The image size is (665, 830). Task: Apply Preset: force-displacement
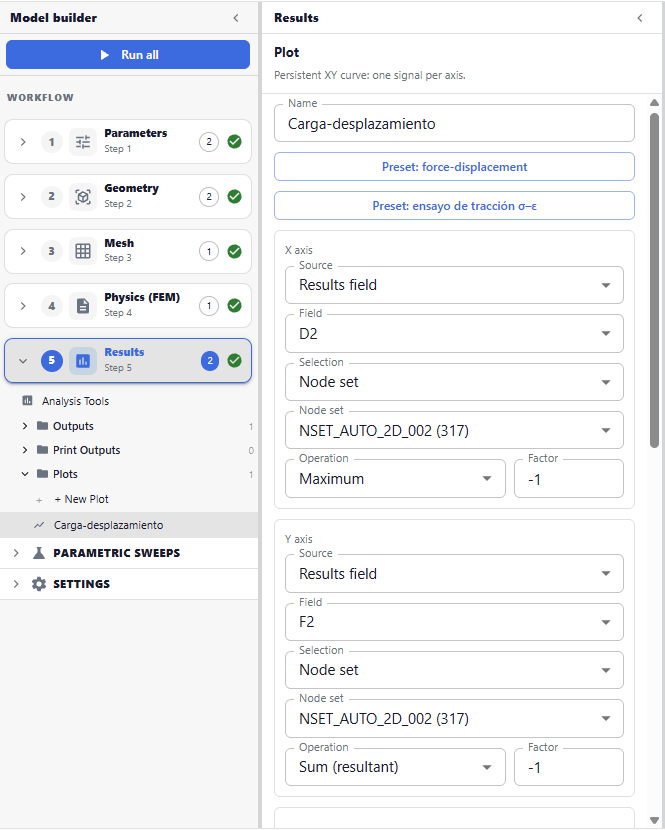(454, 167)
